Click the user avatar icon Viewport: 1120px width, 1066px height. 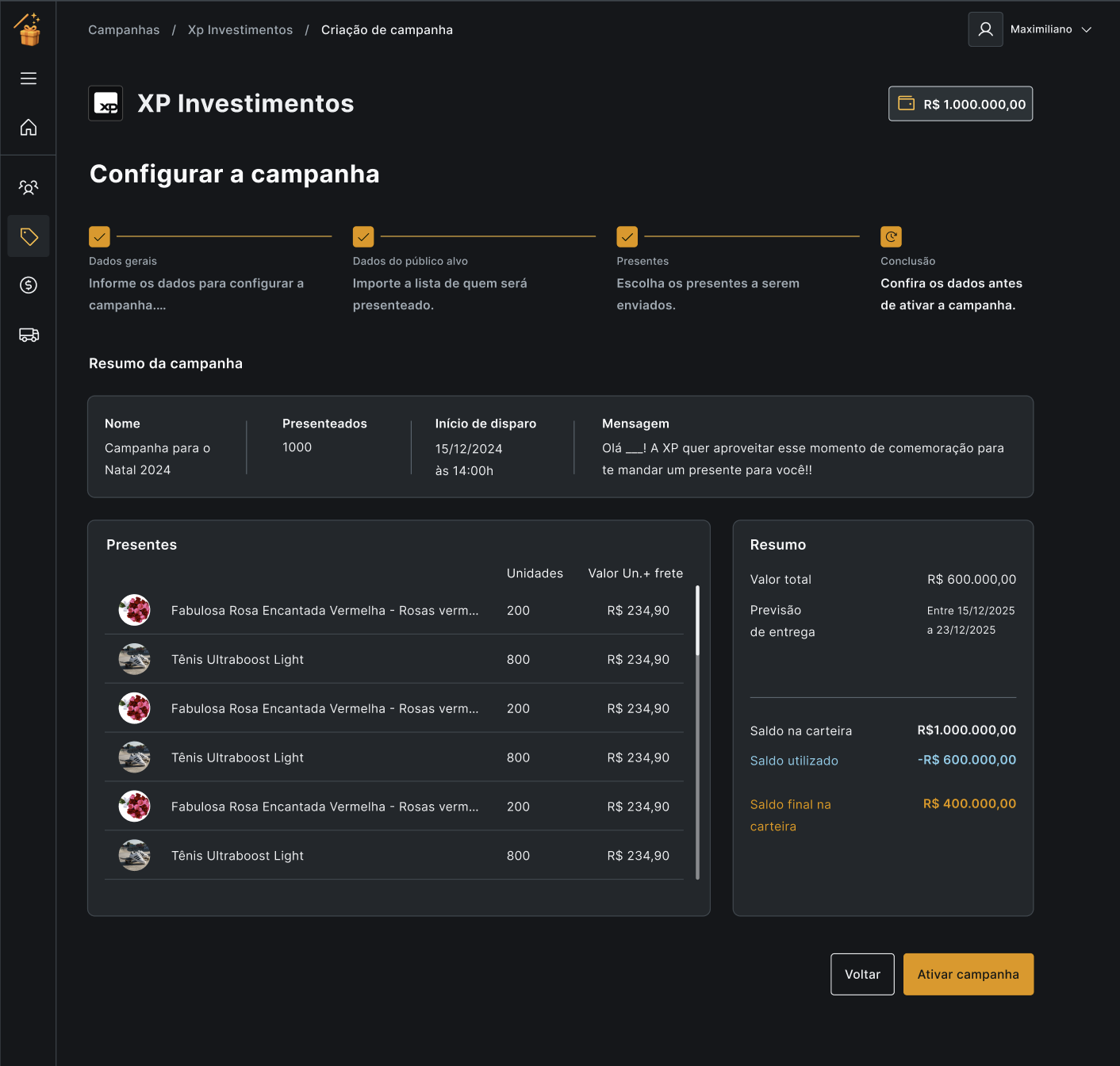pyautogui.click(x=985, y=29)
